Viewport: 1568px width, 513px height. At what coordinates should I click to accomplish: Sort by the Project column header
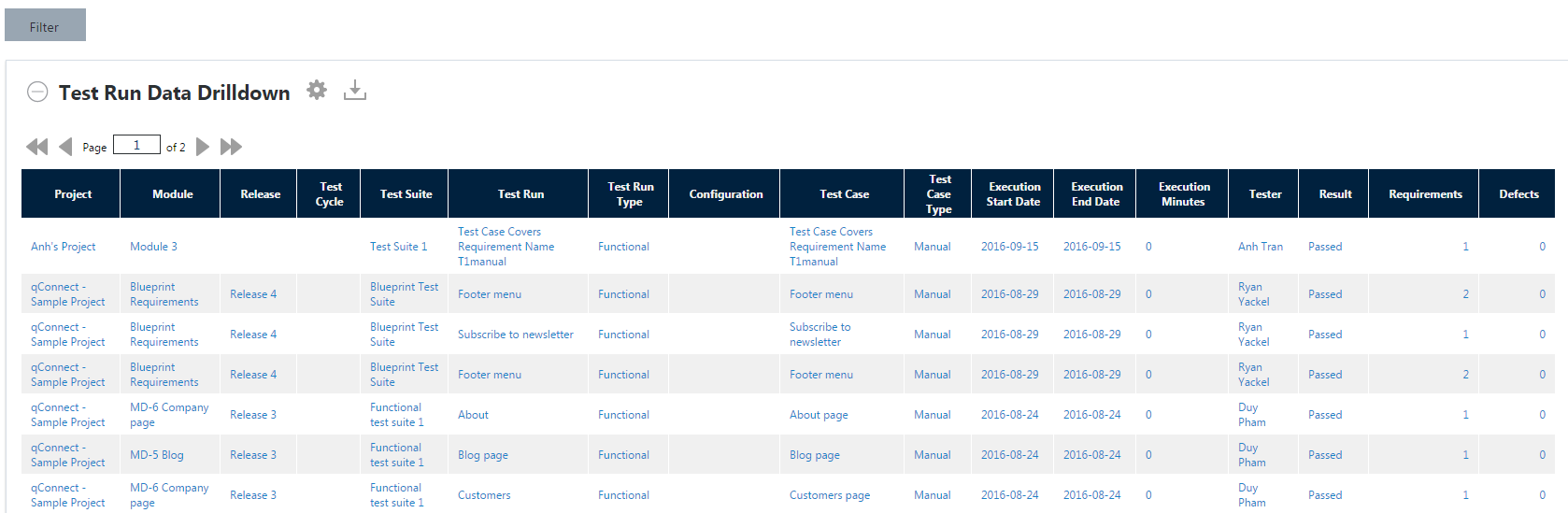[72, 194]
